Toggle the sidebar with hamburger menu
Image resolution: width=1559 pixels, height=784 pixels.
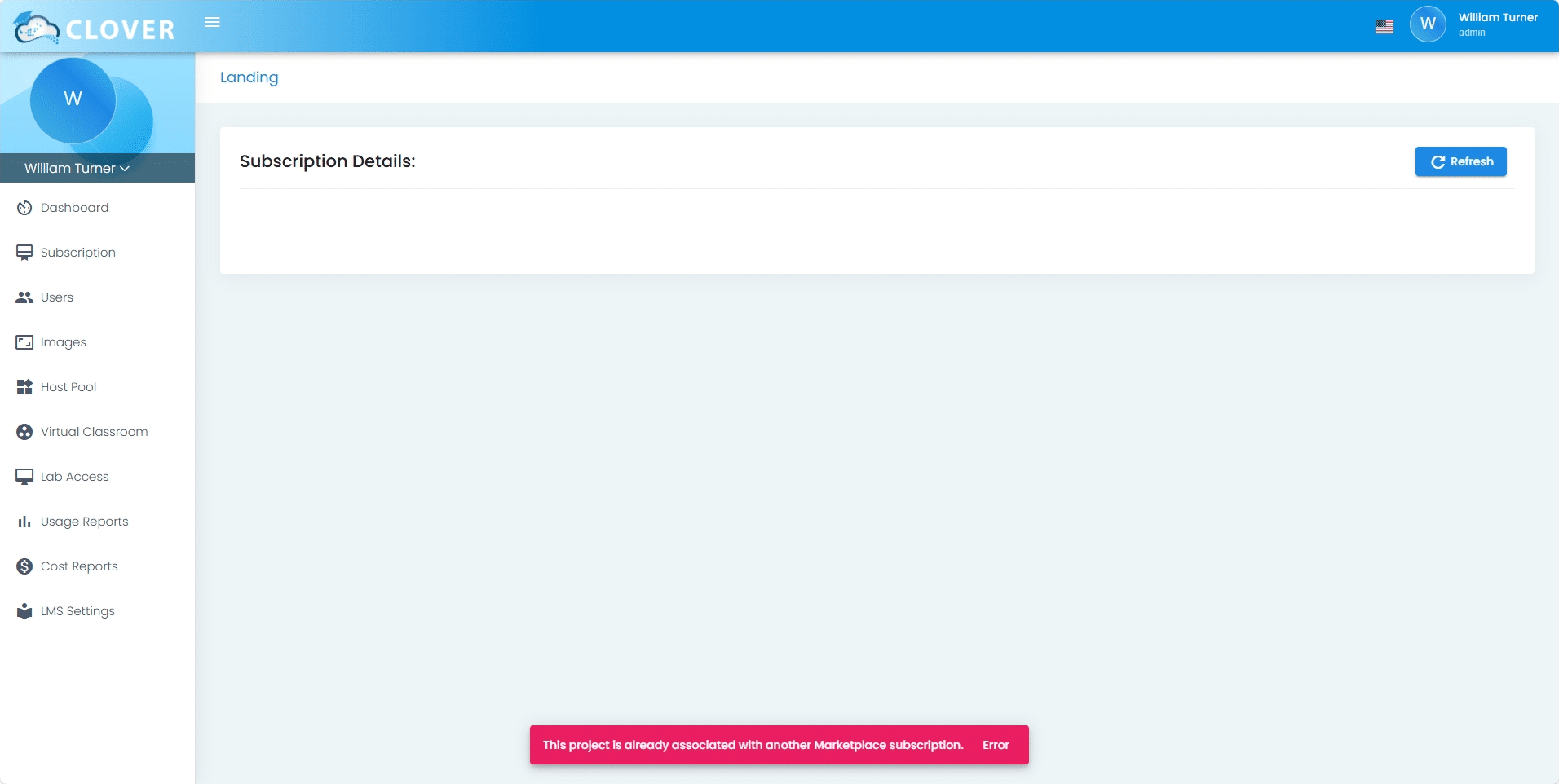pos(212,23)
